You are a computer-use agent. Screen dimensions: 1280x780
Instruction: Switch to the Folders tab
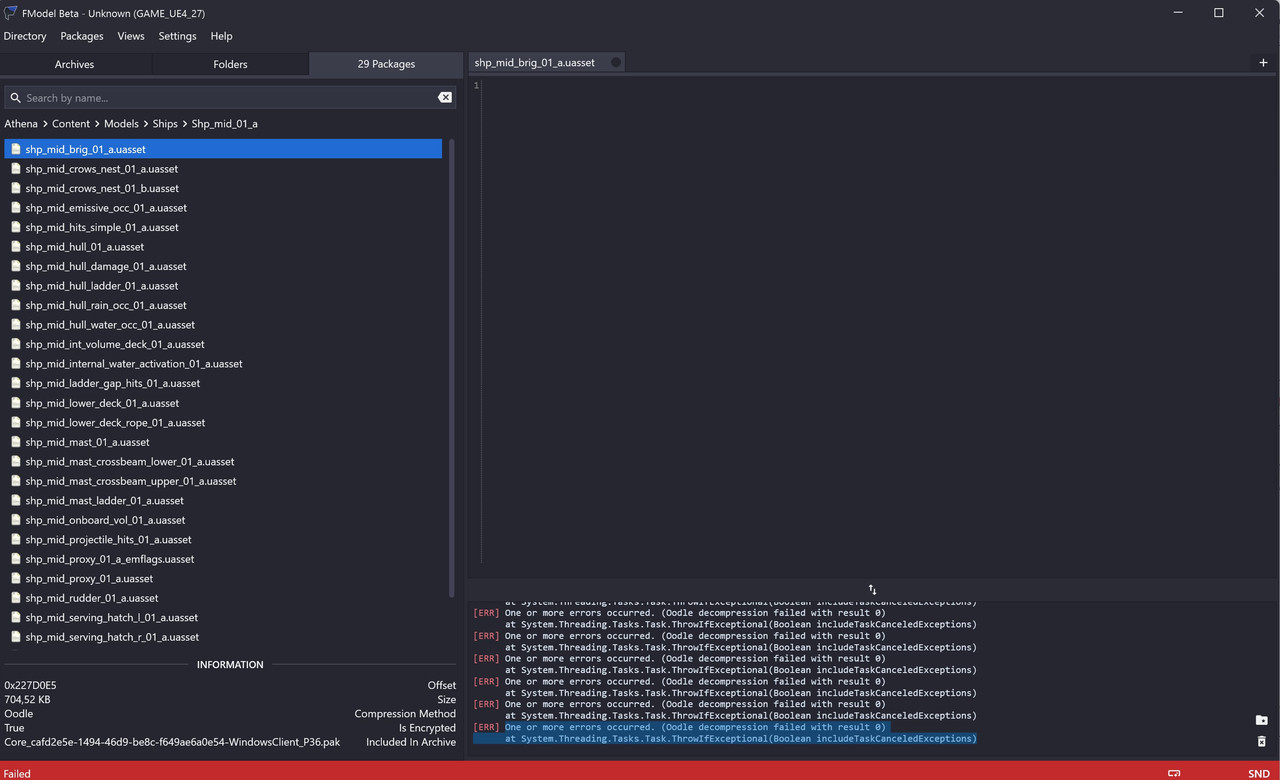pyautogui.click(x=230, y=64)
